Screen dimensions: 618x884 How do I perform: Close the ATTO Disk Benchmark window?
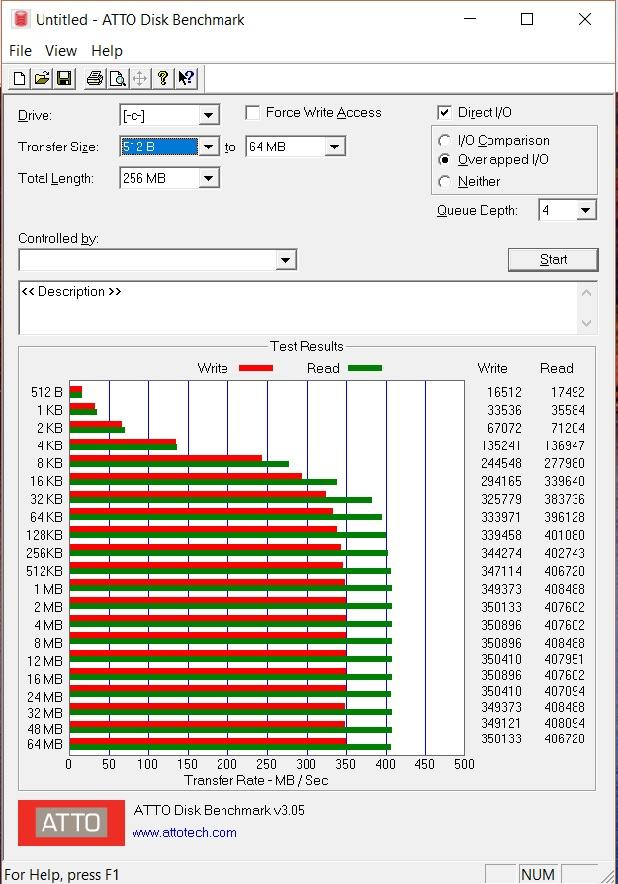pos(585,19)
